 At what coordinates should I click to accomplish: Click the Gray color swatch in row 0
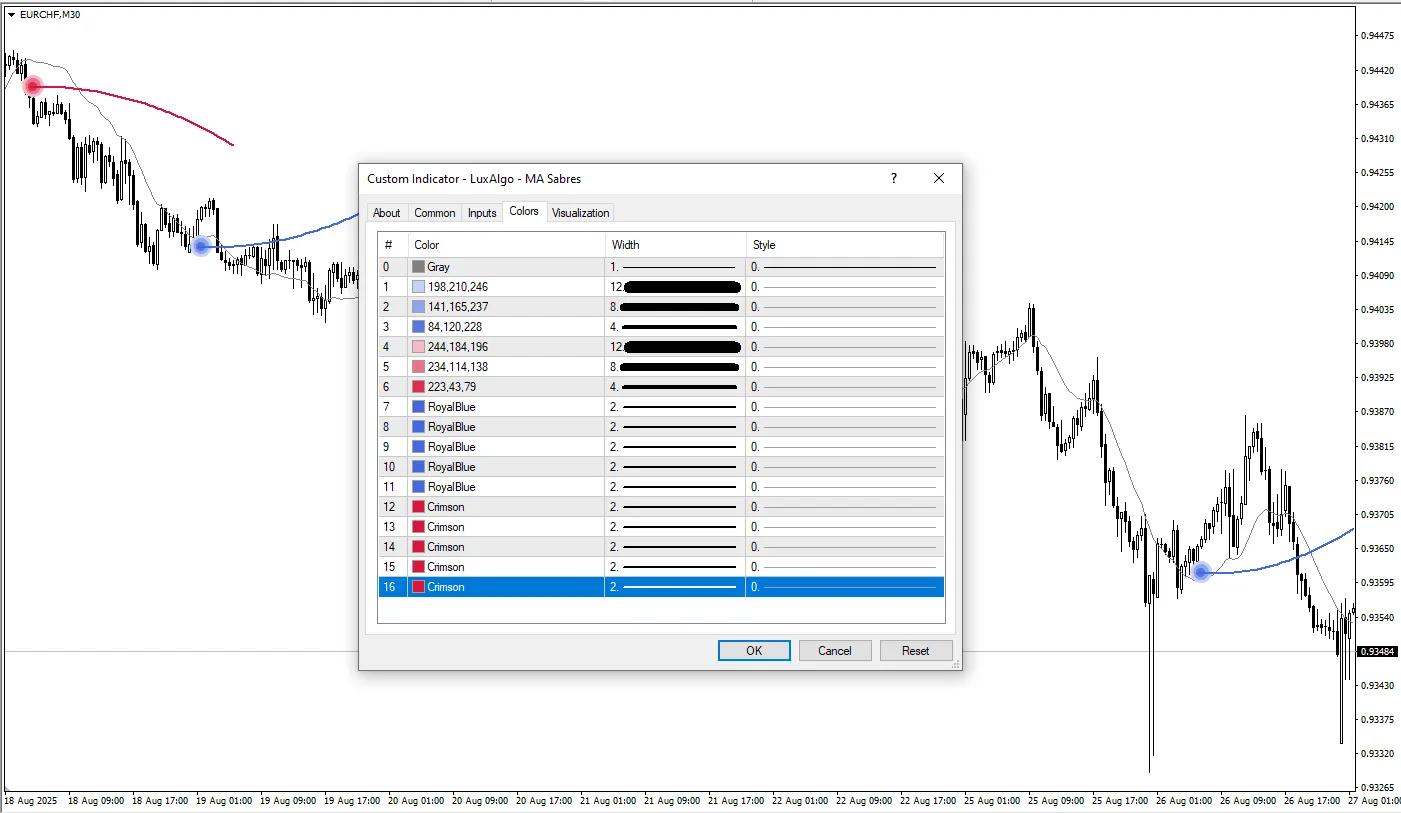(418, 267)
